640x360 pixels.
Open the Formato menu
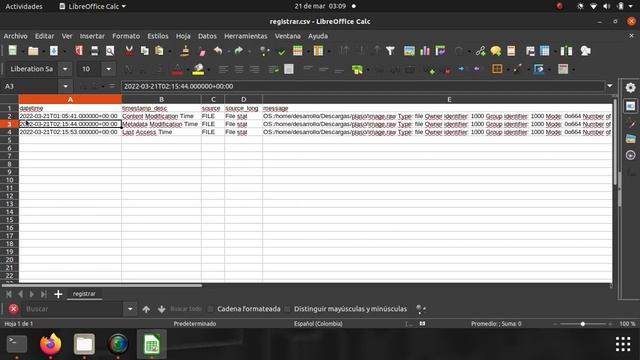tap(126, 36)
